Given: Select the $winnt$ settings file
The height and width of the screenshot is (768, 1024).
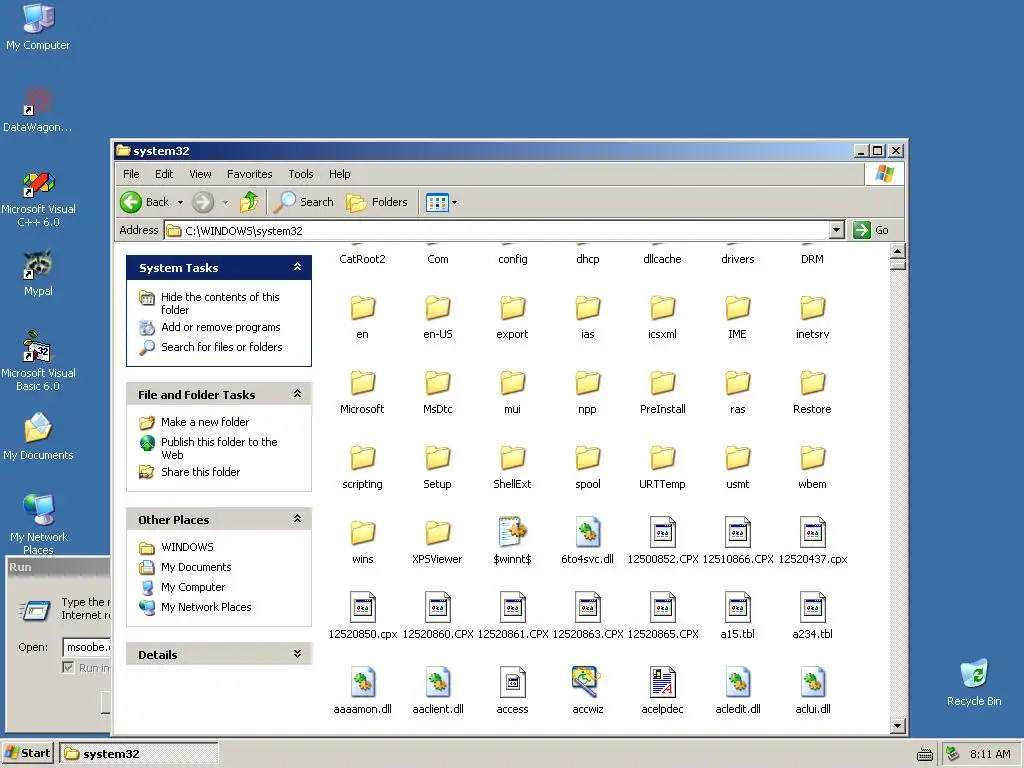Looking at the screenshot, I should 513,542.
